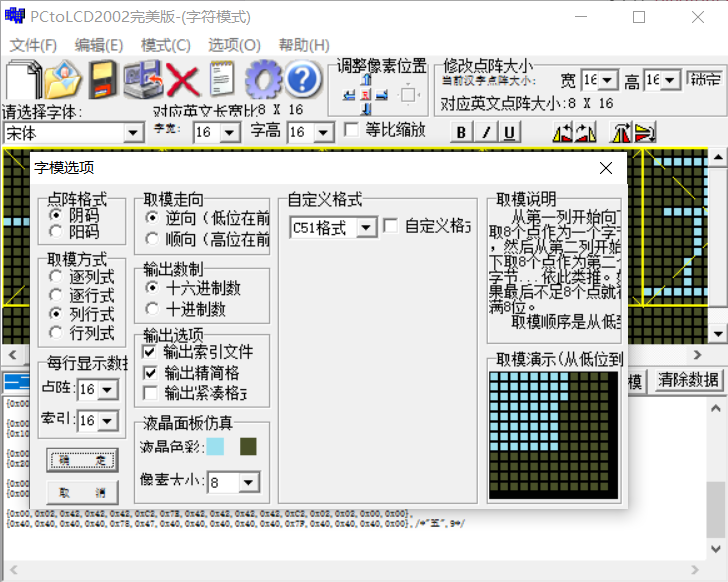Toggle underline U font style
Viewport: 728px width, 582px height.
click(509, 132)
